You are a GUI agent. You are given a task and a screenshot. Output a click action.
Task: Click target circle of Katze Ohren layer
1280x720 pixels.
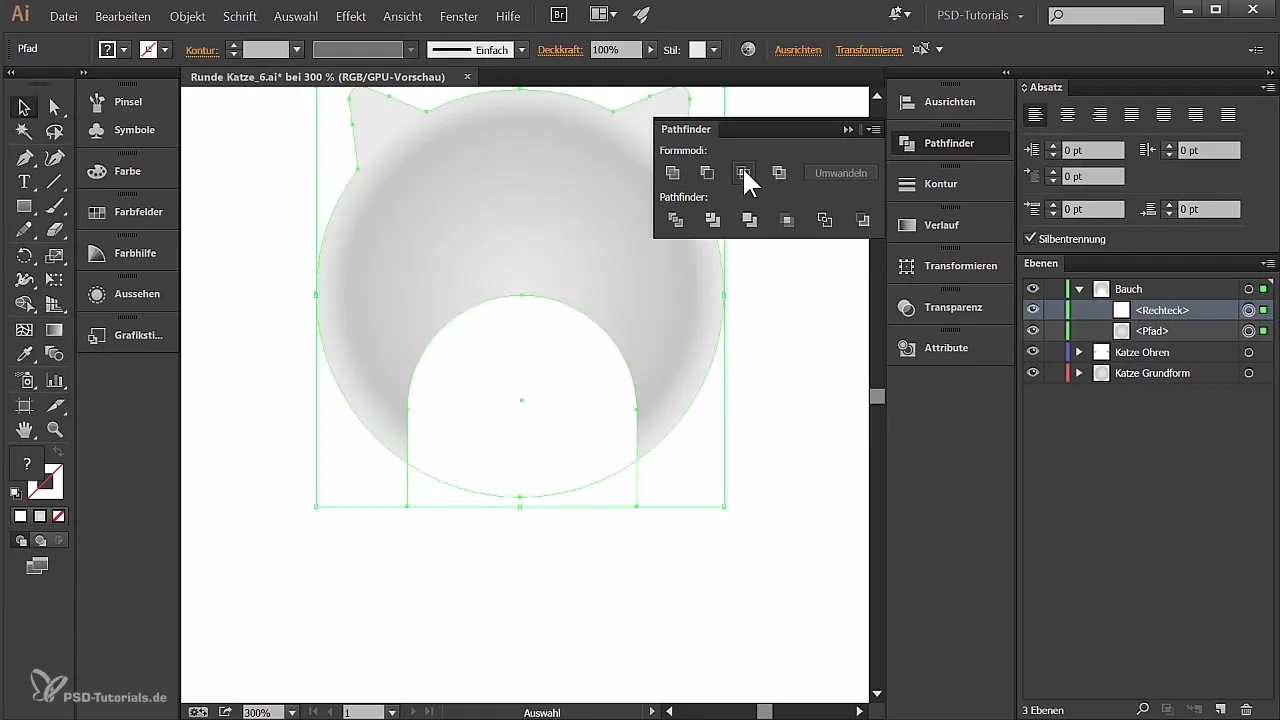point(1248,352)
